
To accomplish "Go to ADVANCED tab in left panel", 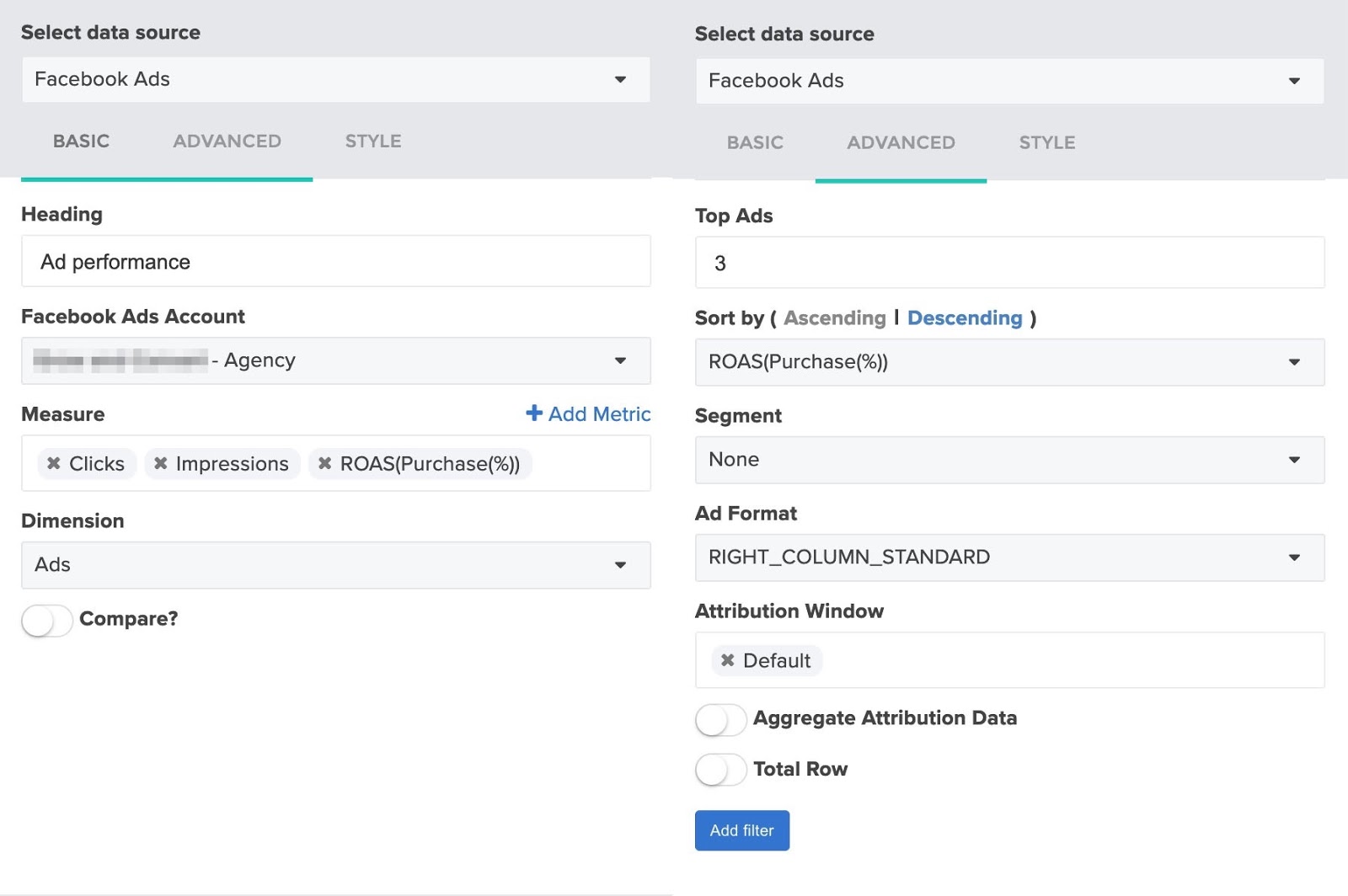I will [227, 141].
